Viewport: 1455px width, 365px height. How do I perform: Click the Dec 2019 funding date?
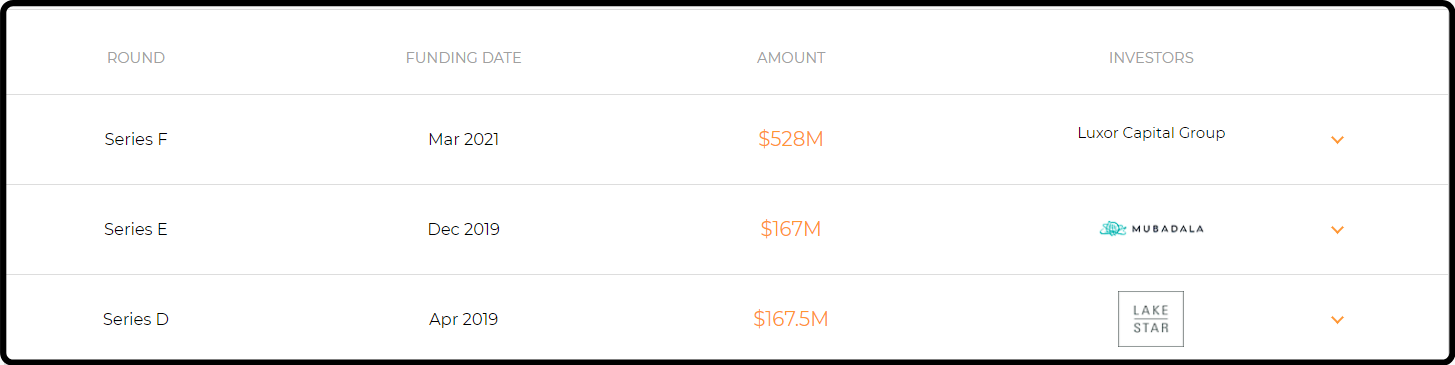(464, 229)
